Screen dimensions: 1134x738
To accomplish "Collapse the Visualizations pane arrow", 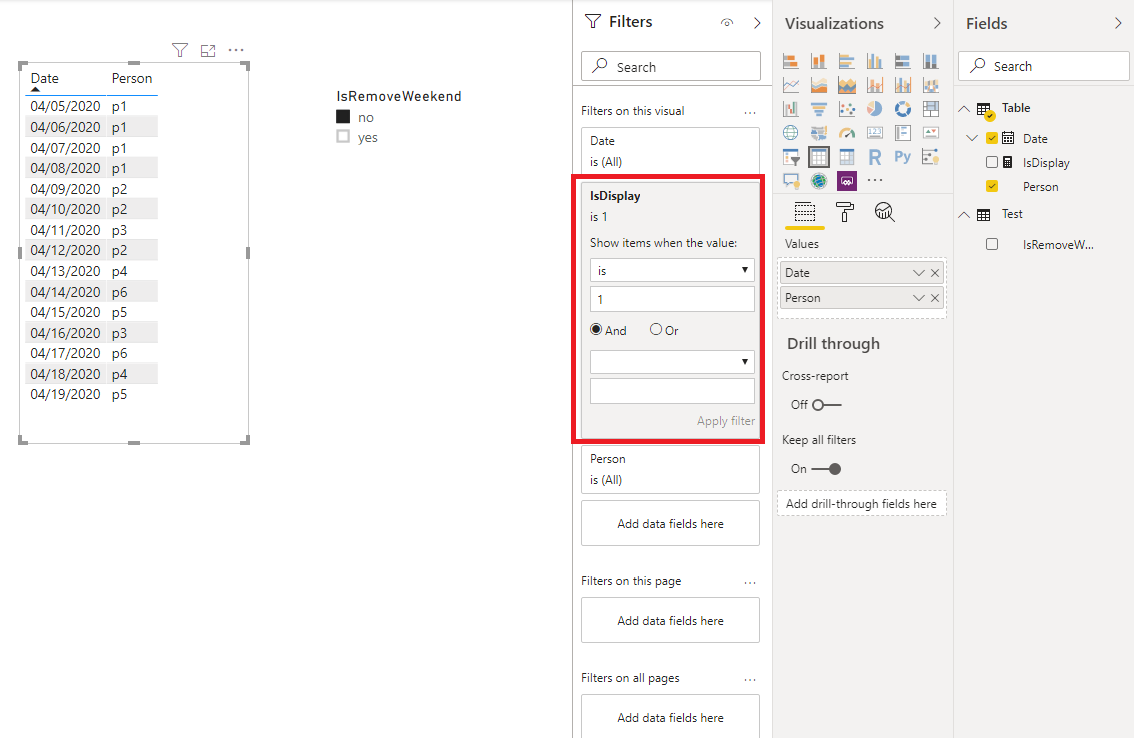I will 937,23.
